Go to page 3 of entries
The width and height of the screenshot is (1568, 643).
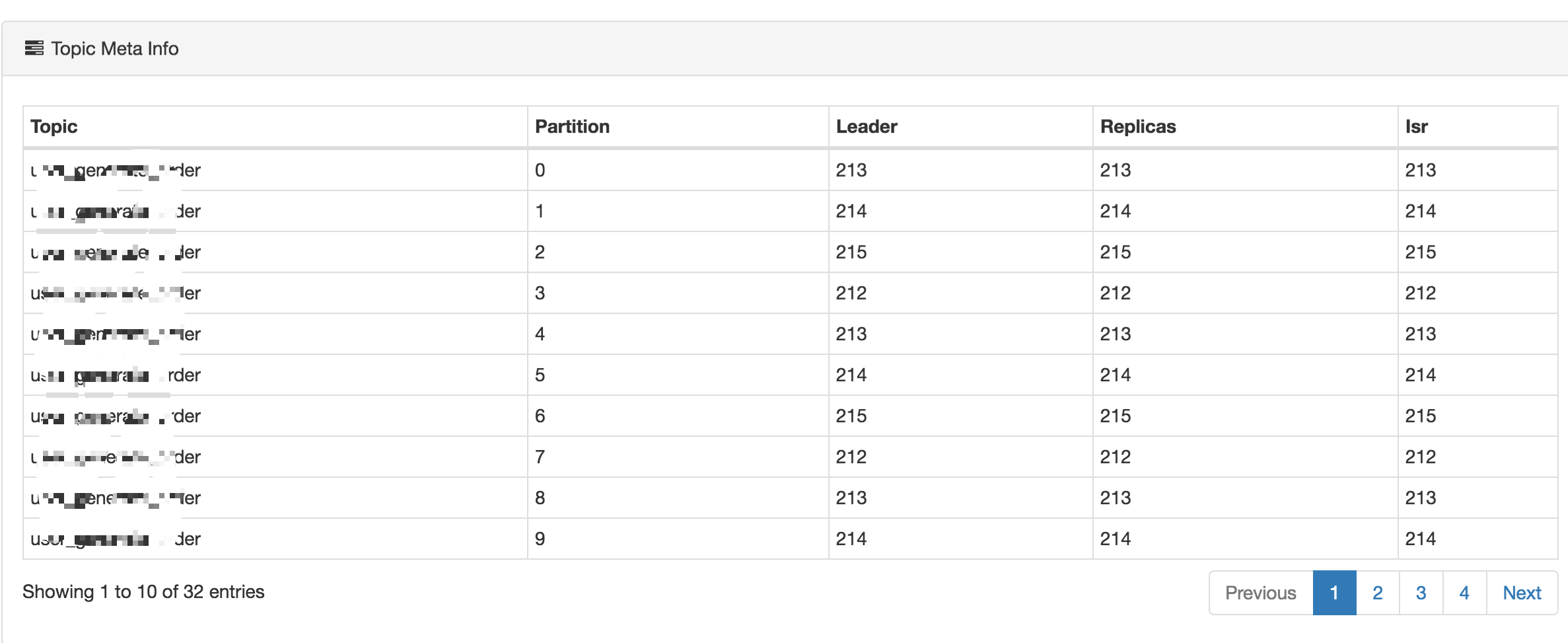pyautogui.click(x=1421, y=593)
